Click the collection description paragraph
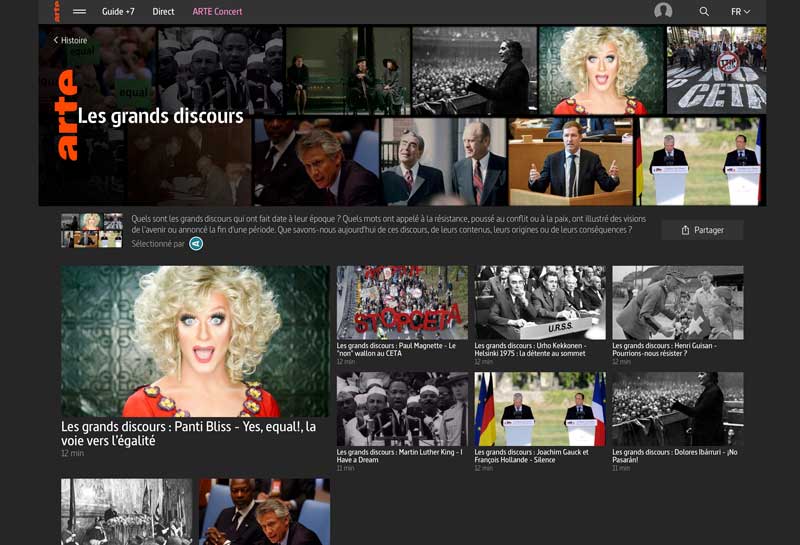 [388, 224]
